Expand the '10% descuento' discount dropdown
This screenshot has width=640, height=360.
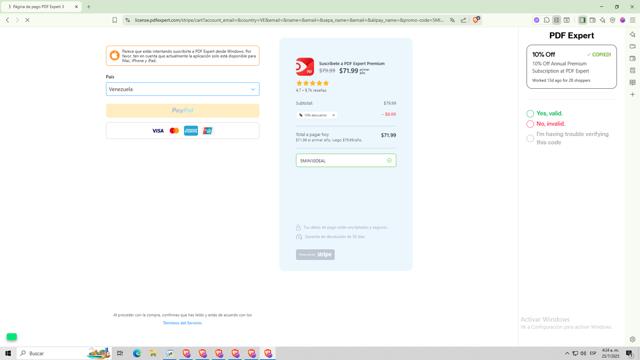click(317, 115)
